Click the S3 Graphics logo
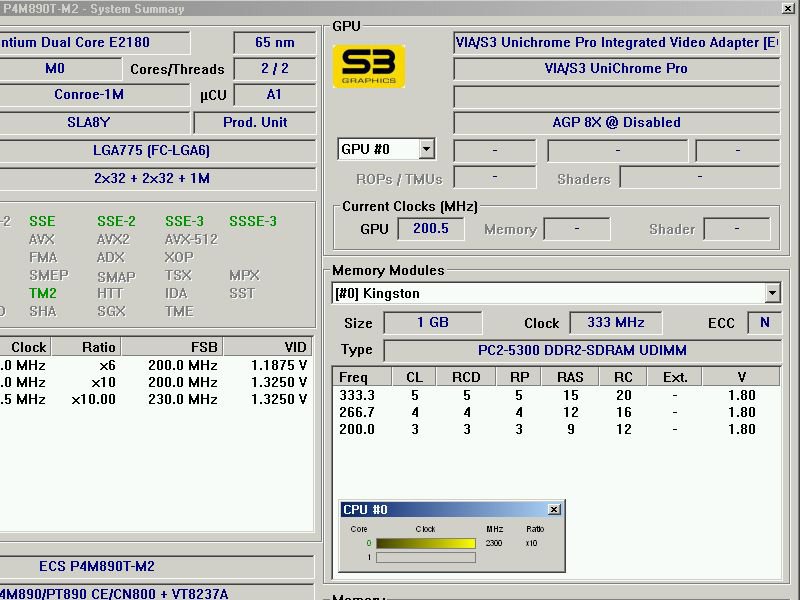 tap(369, 66)
